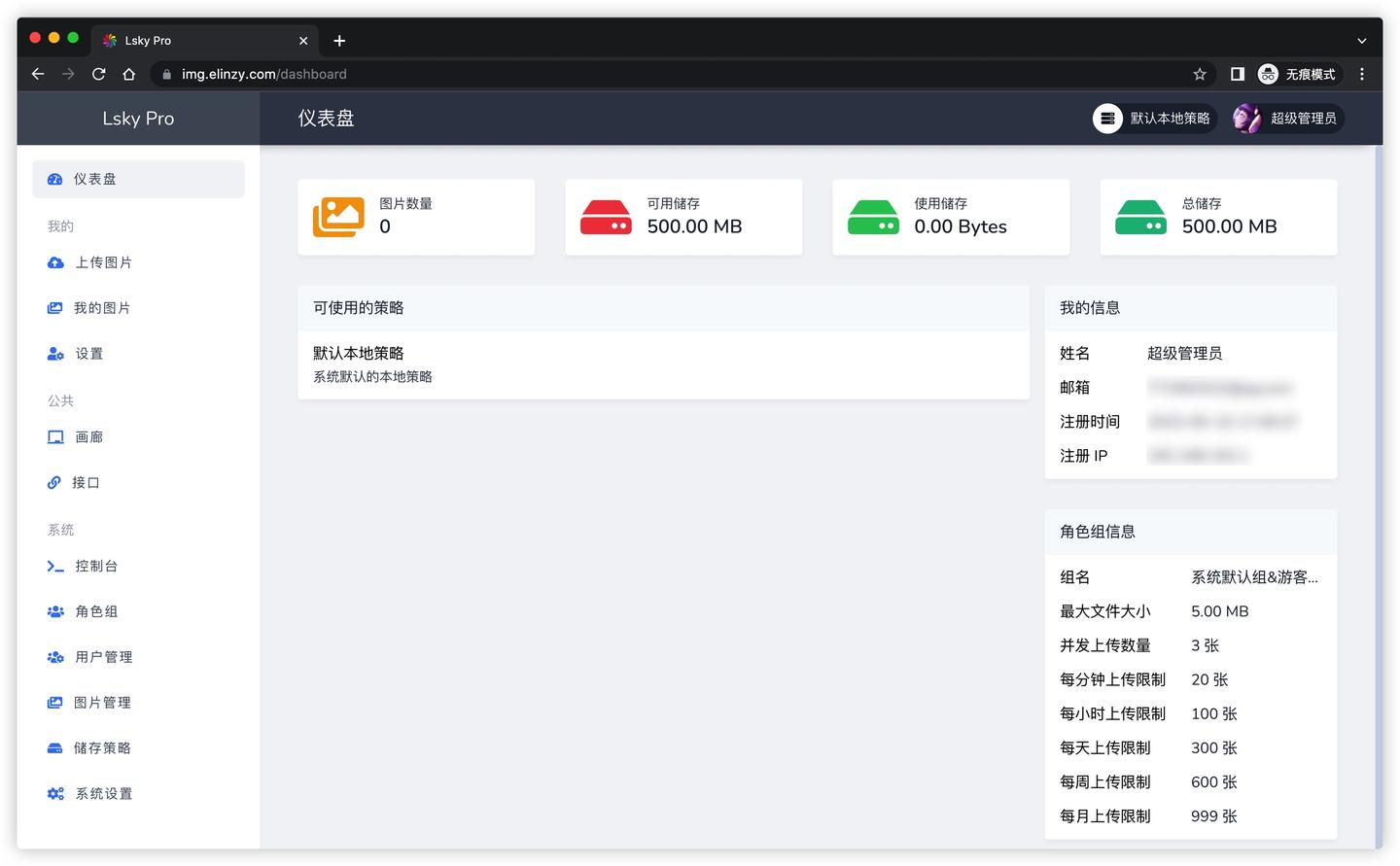The height and width of the screenshot is (866, 1400).
Task: Open the 超级管理员 account menu
Action: tap(1287, 118)
